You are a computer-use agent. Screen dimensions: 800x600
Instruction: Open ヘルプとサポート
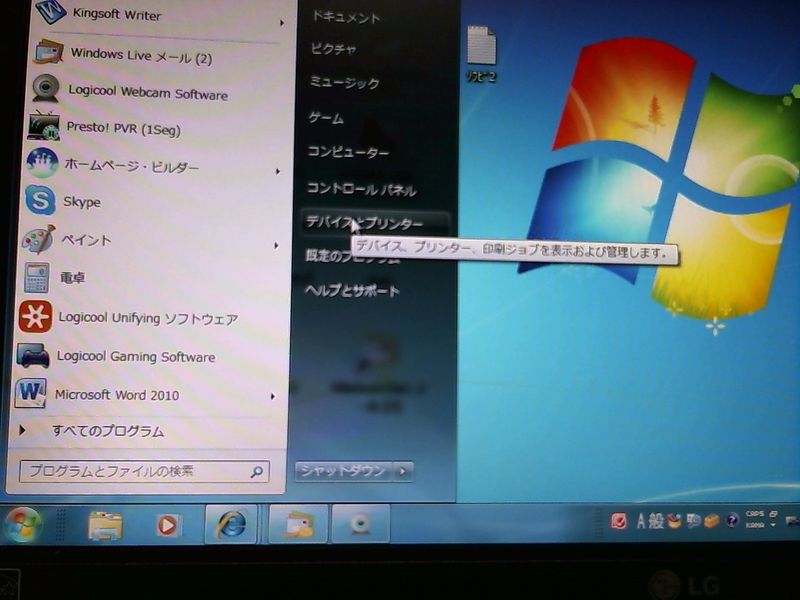353,291
